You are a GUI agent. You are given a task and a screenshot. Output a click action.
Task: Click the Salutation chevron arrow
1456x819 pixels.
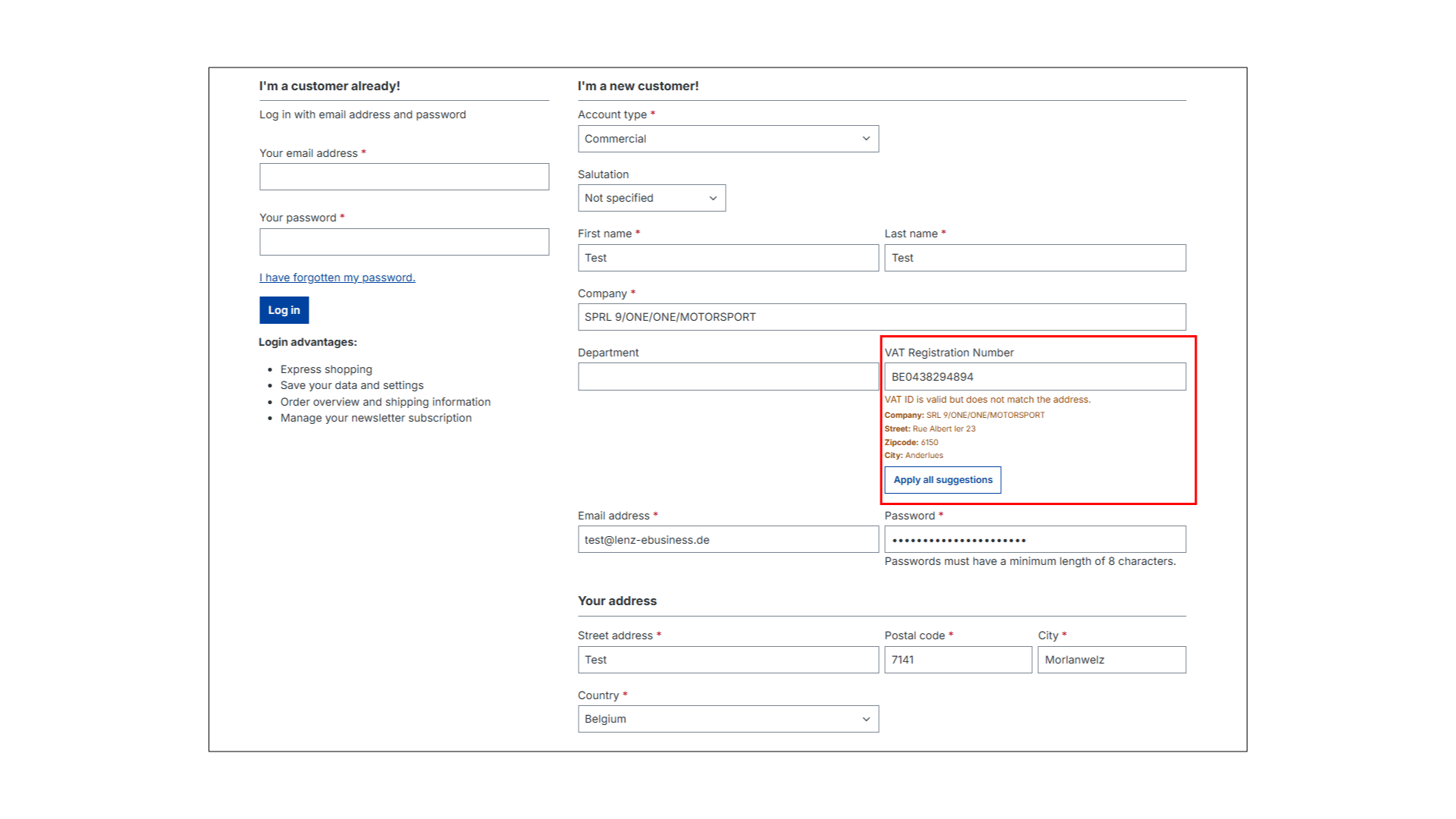[x=713, y=198]
